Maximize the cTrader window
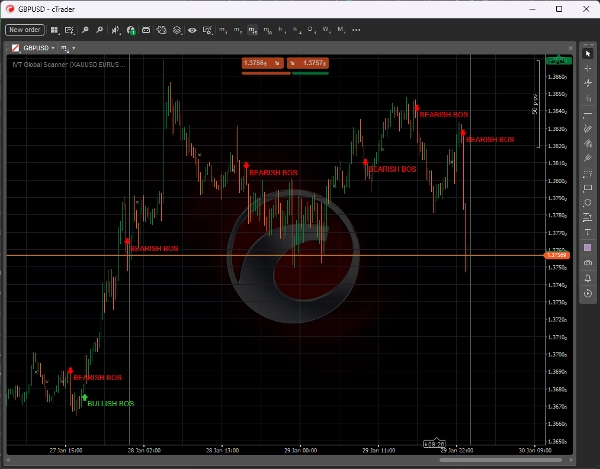Viewport: 600px width, 469px height. coord(559,9)
